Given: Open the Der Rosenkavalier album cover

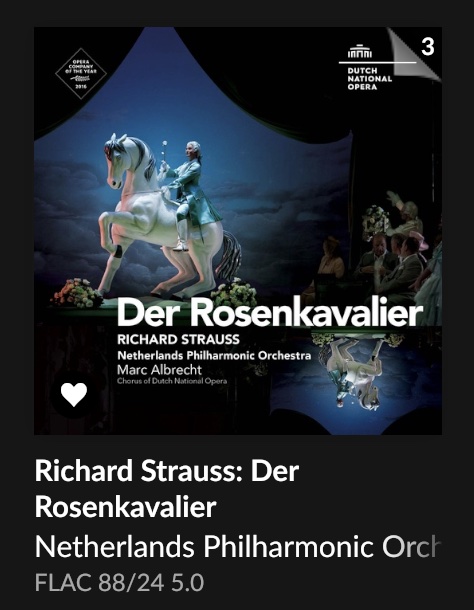Looking at the screenshot, I should click(238, 231).
